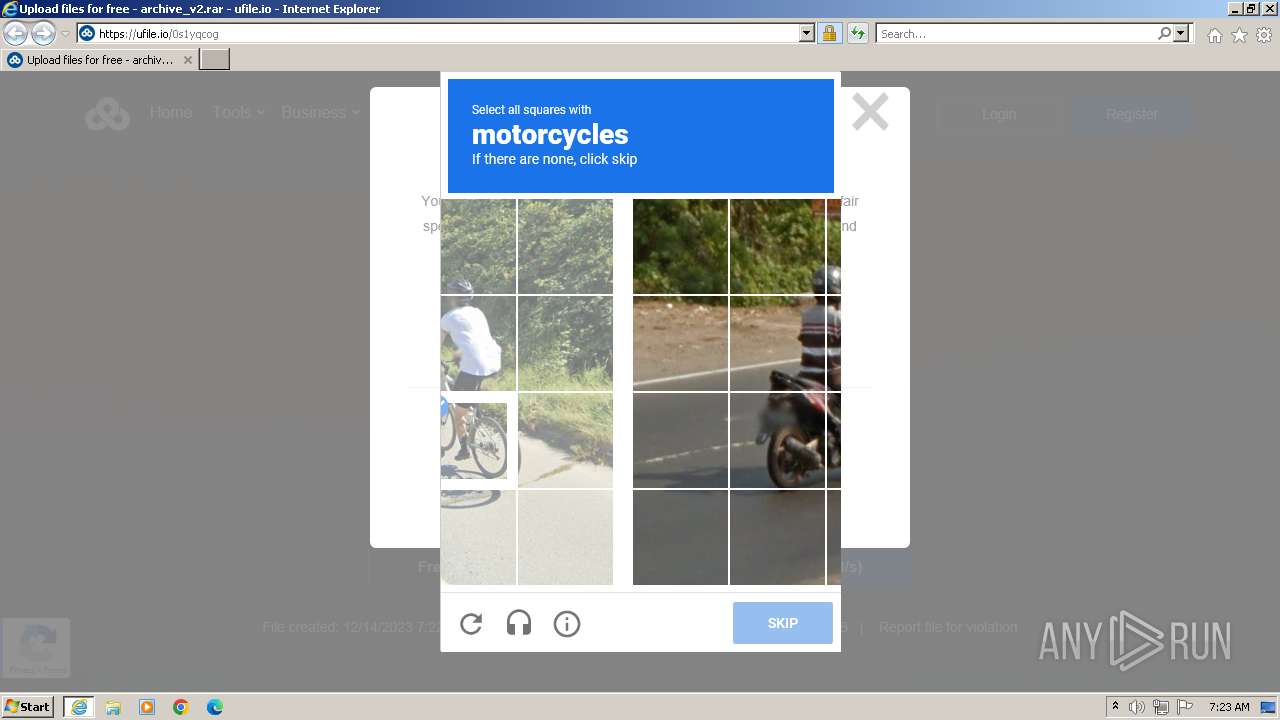Open Favorites star icon

point(1239,35)
